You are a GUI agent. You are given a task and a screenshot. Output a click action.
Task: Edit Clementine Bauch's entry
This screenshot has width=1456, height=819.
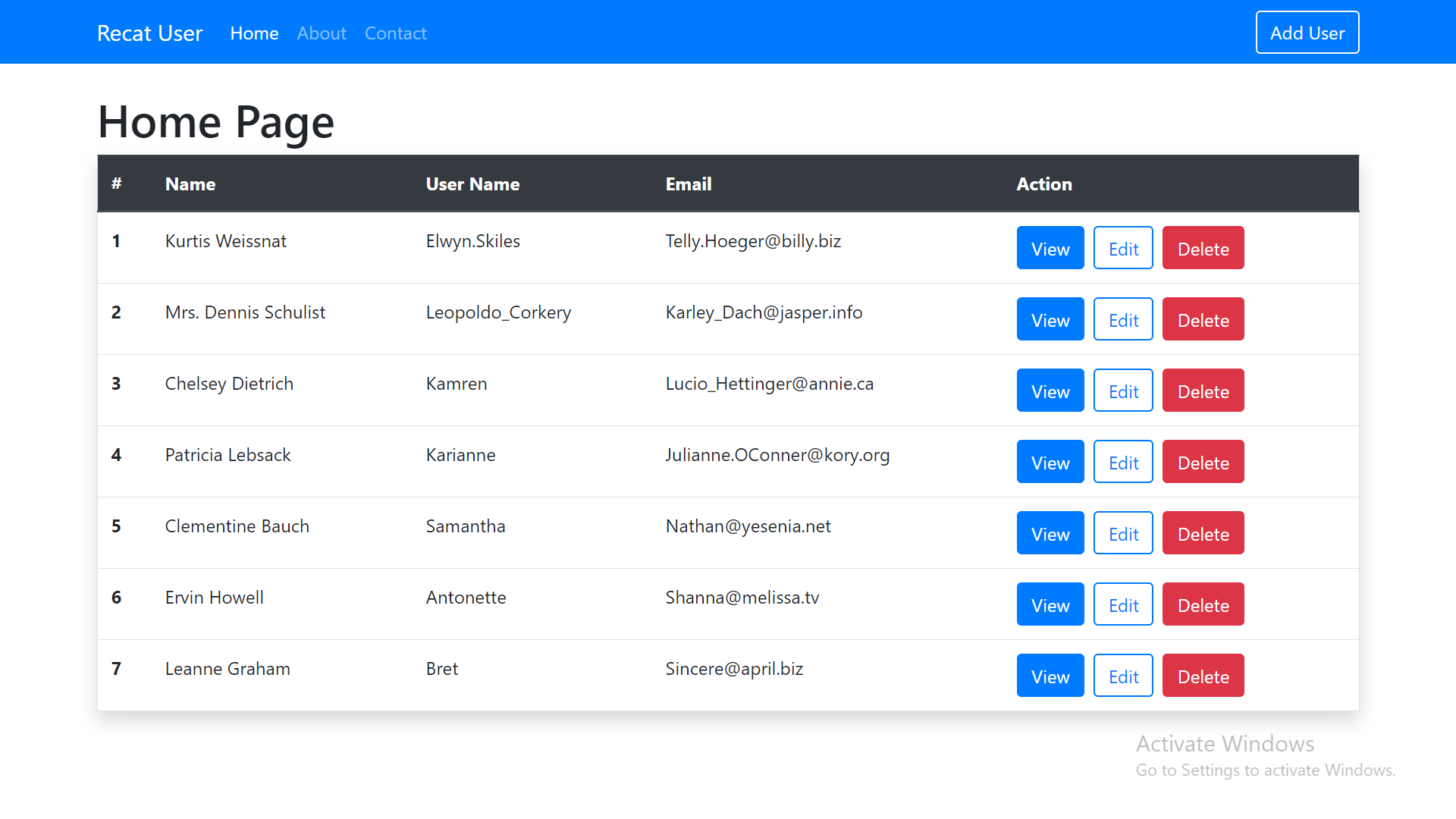coord(1122,533)
